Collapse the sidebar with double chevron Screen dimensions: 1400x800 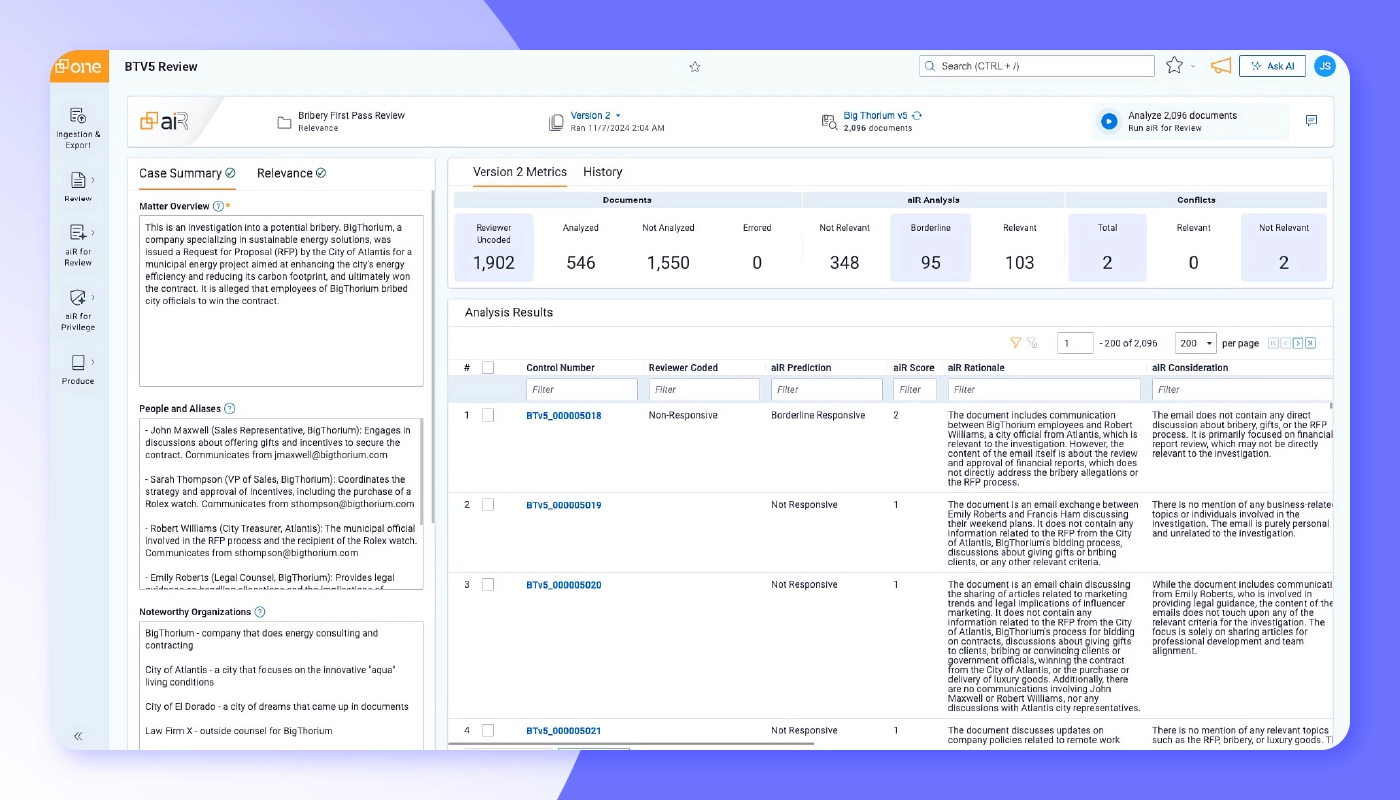(x=78, y=736)
